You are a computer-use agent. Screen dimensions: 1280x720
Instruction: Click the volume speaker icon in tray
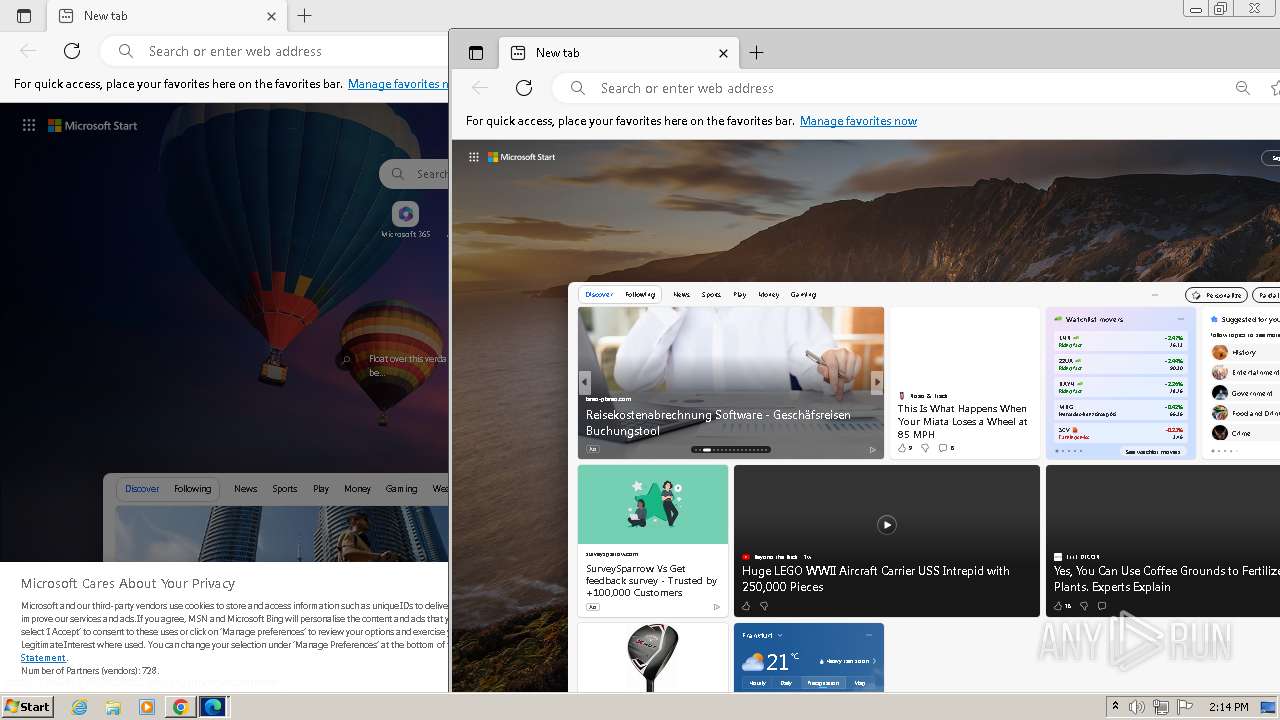pyautogui.click(x=1137, y=707)
